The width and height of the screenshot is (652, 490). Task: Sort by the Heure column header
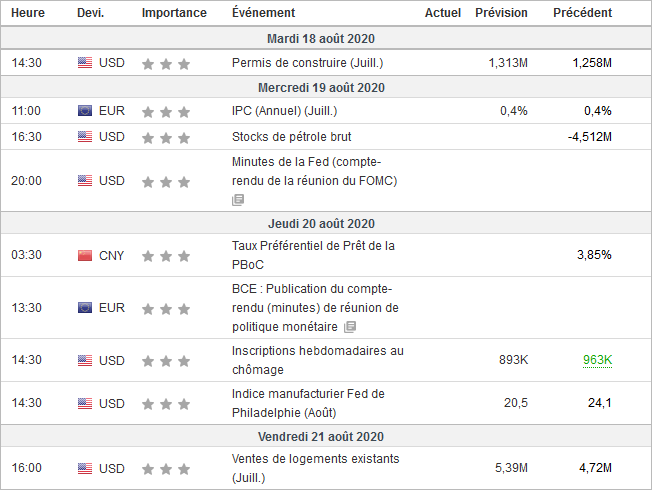pos(28,13)
